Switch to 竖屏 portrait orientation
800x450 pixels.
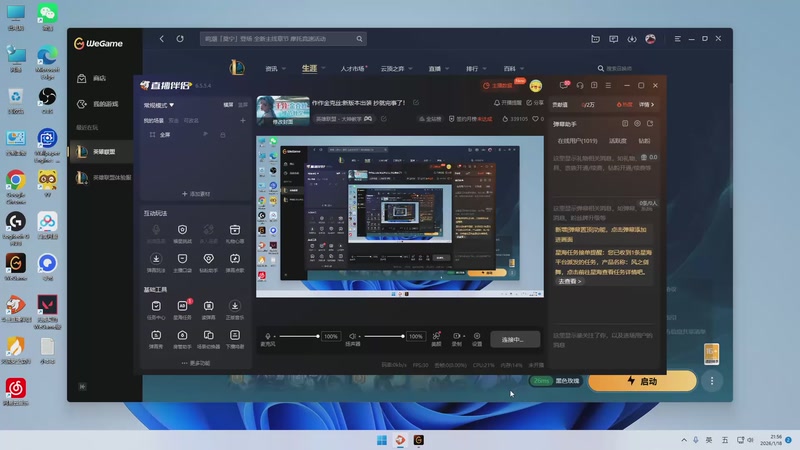point(243,105)
